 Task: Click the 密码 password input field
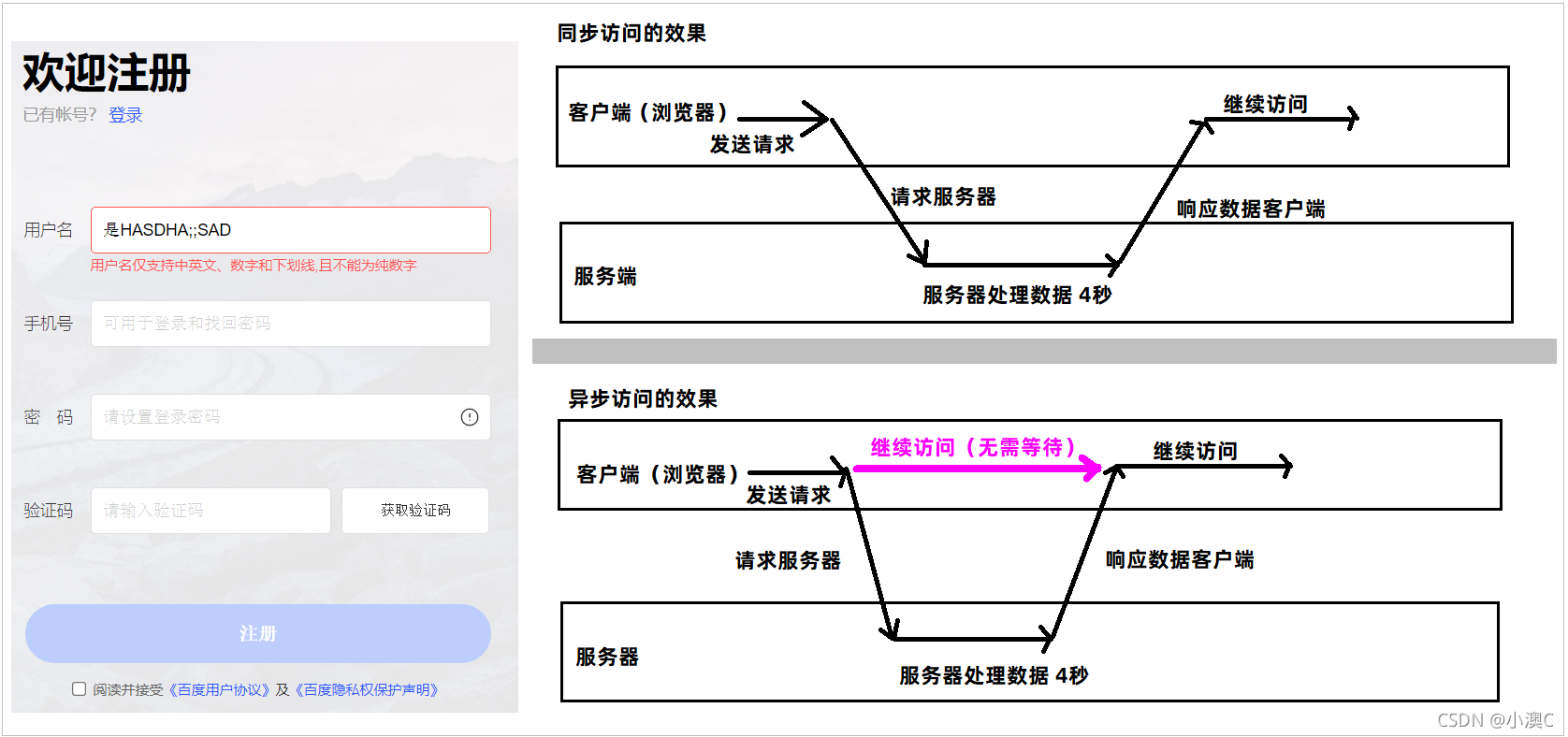[291, 417]
